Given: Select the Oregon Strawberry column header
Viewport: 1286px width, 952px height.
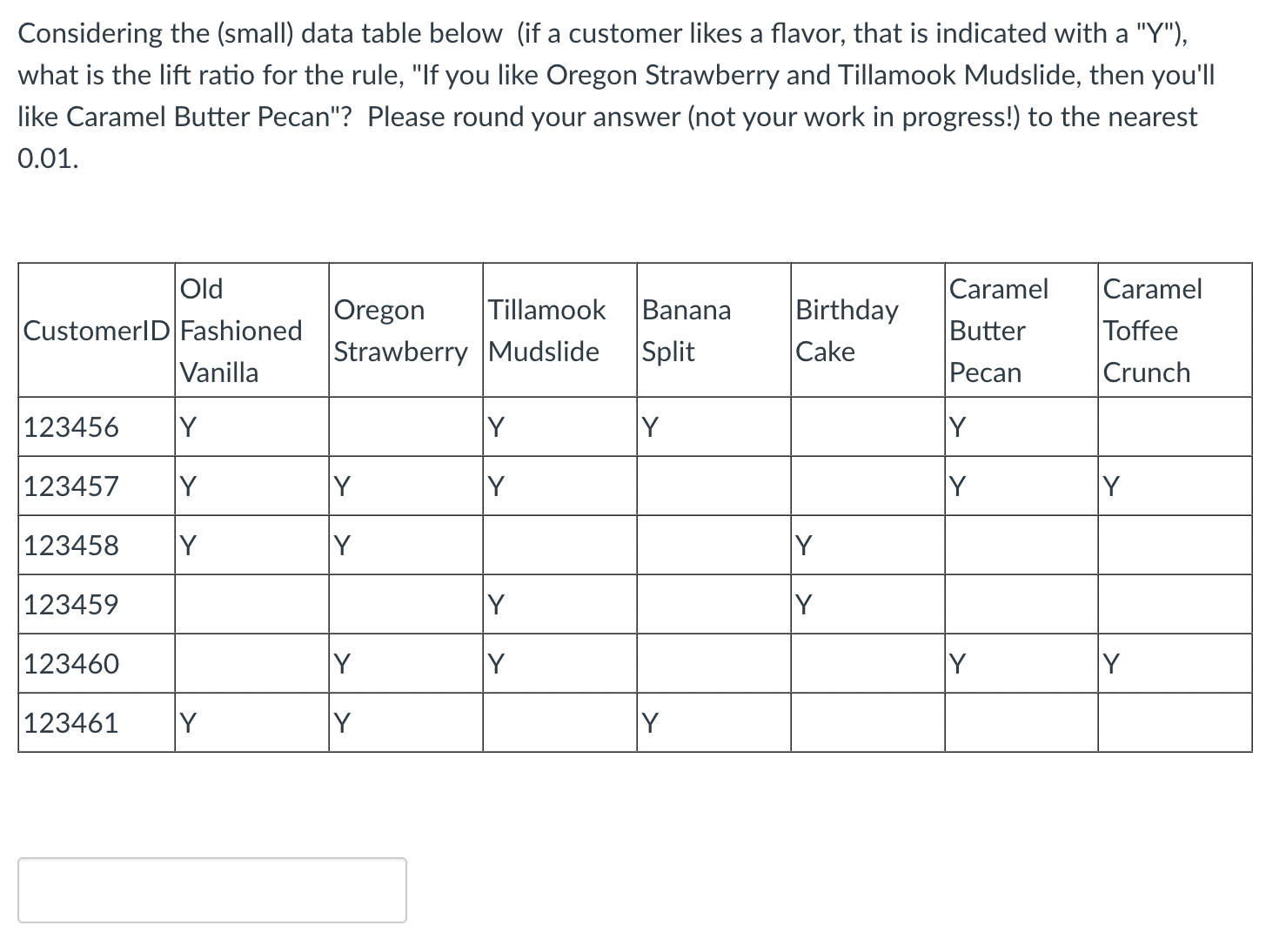Looking at the screenshot, I should coord(403,331).
